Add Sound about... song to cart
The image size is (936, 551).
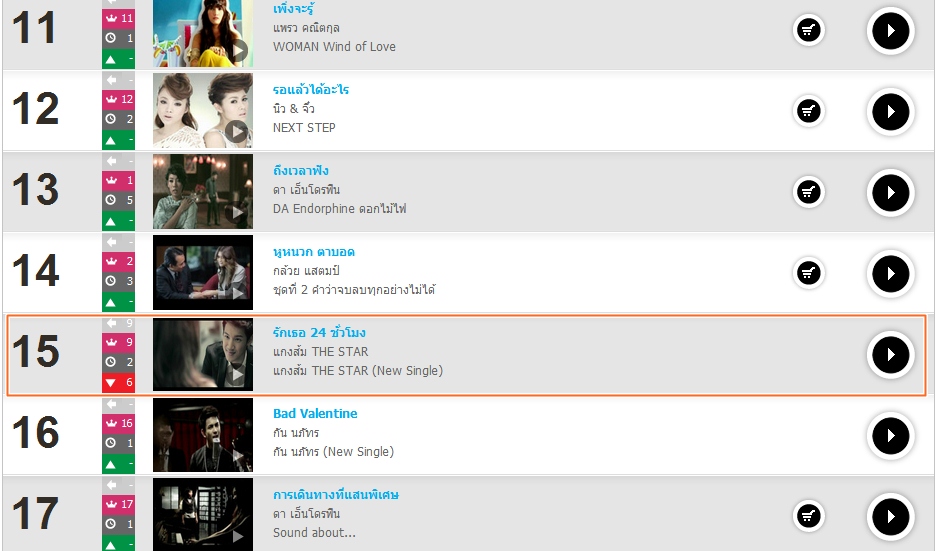pyautogui.click(x=808, y=516)
